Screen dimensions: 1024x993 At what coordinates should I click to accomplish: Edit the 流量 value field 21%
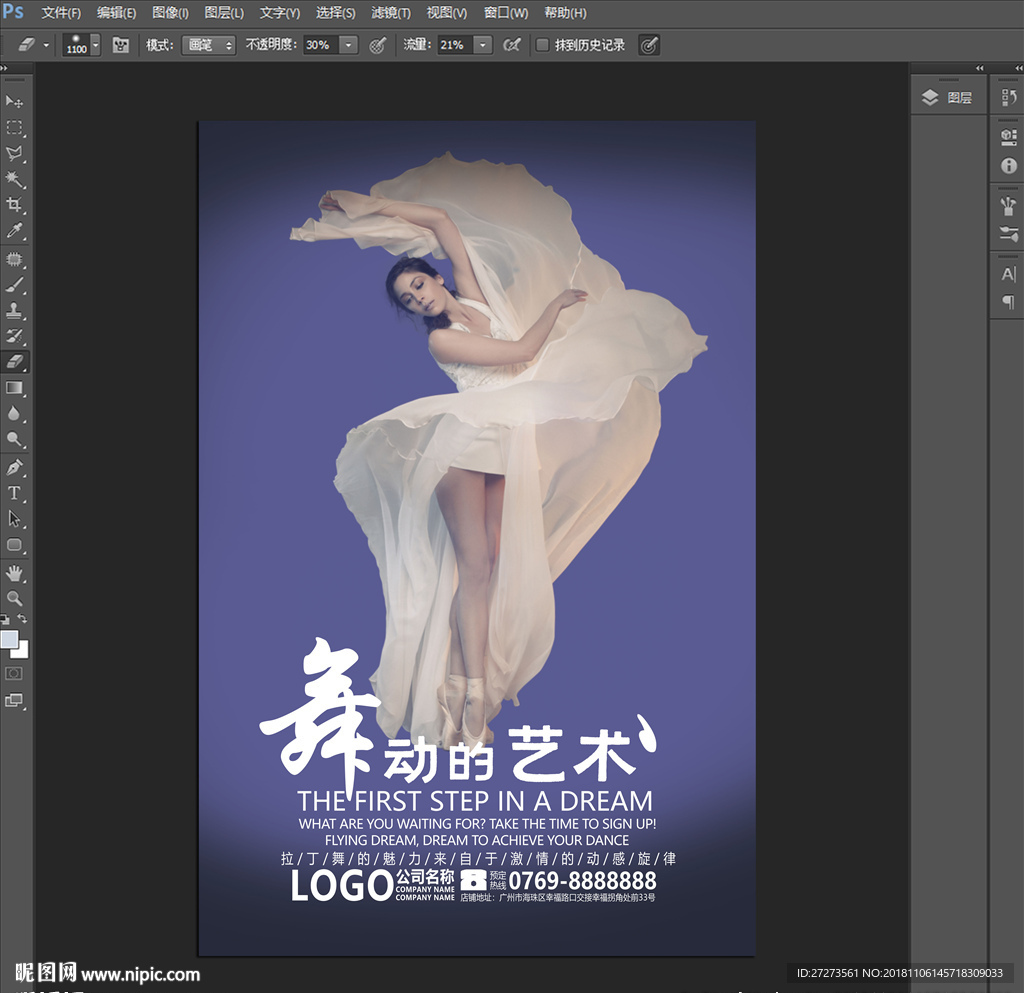(455, 45)
